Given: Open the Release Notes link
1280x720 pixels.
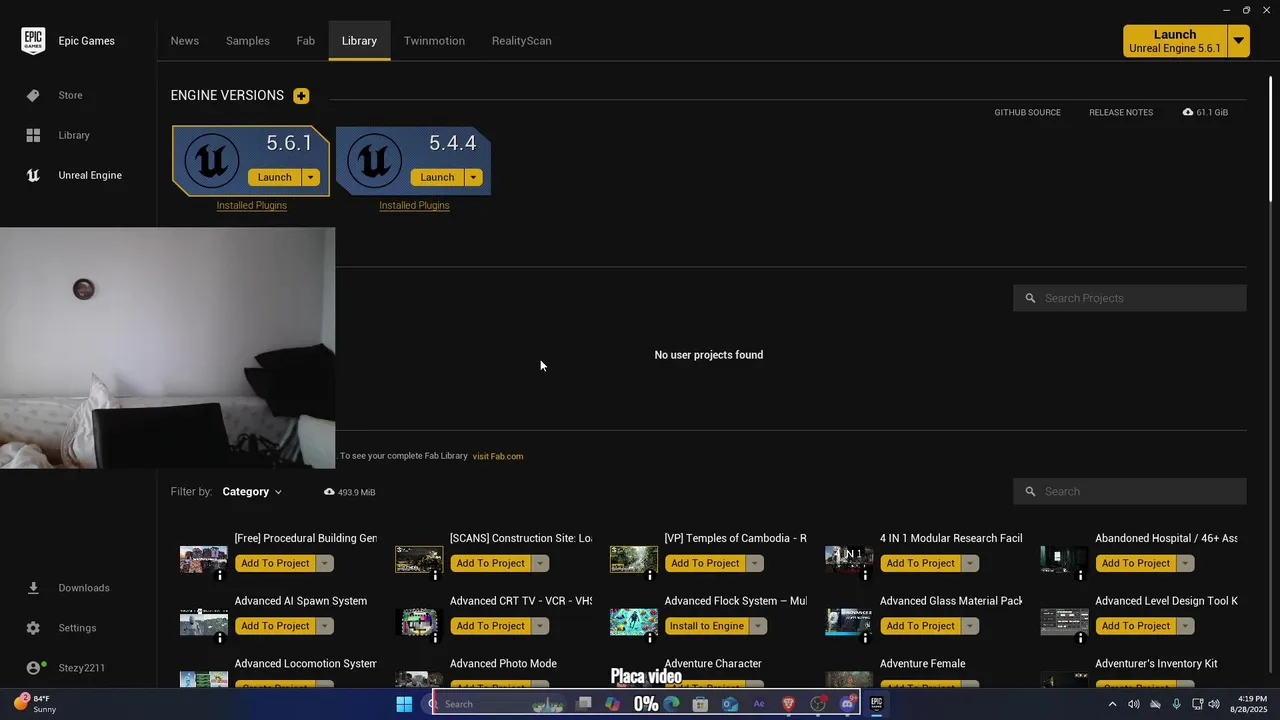Looking at the screenshot, I should 1121,112.
